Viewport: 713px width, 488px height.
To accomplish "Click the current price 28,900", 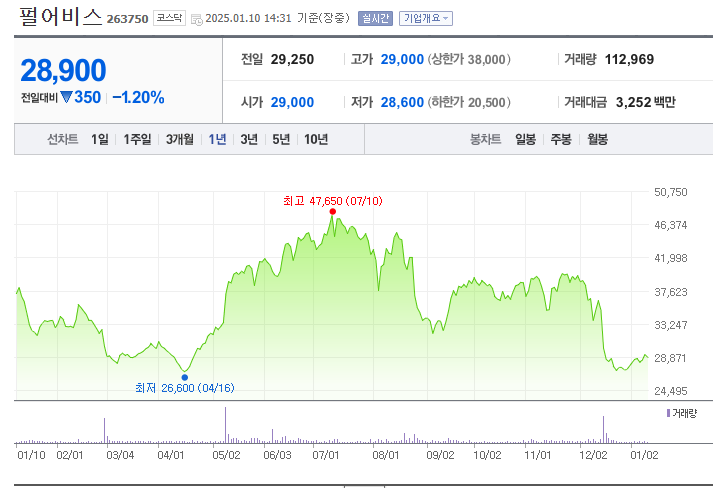I will [63, 70].
